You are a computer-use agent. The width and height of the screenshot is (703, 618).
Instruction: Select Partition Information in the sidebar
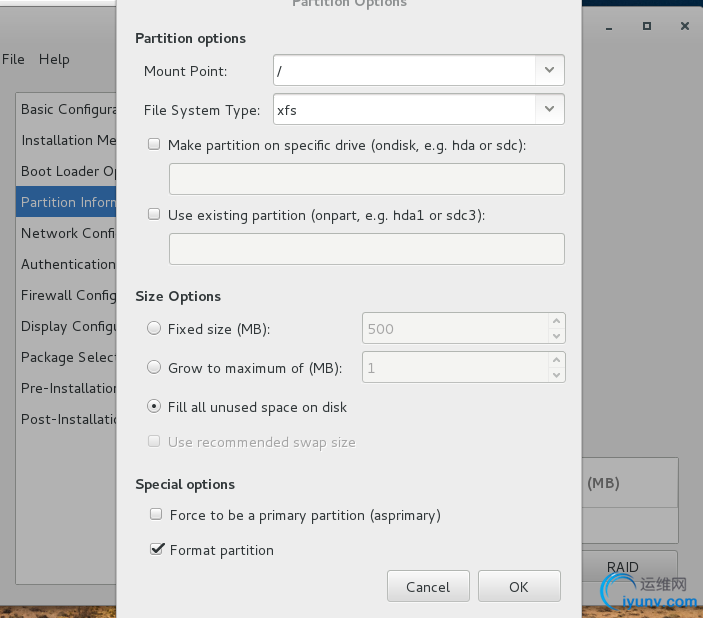(x=68, y=202)
